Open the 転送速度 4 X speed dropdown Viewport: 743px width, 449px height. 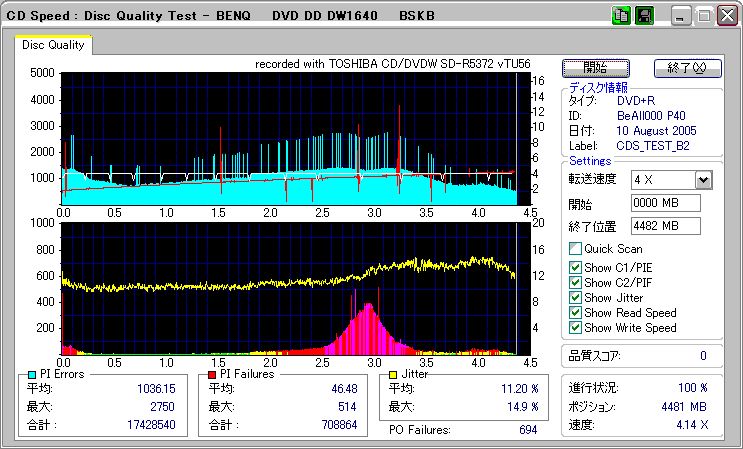[x=703, y=180]
